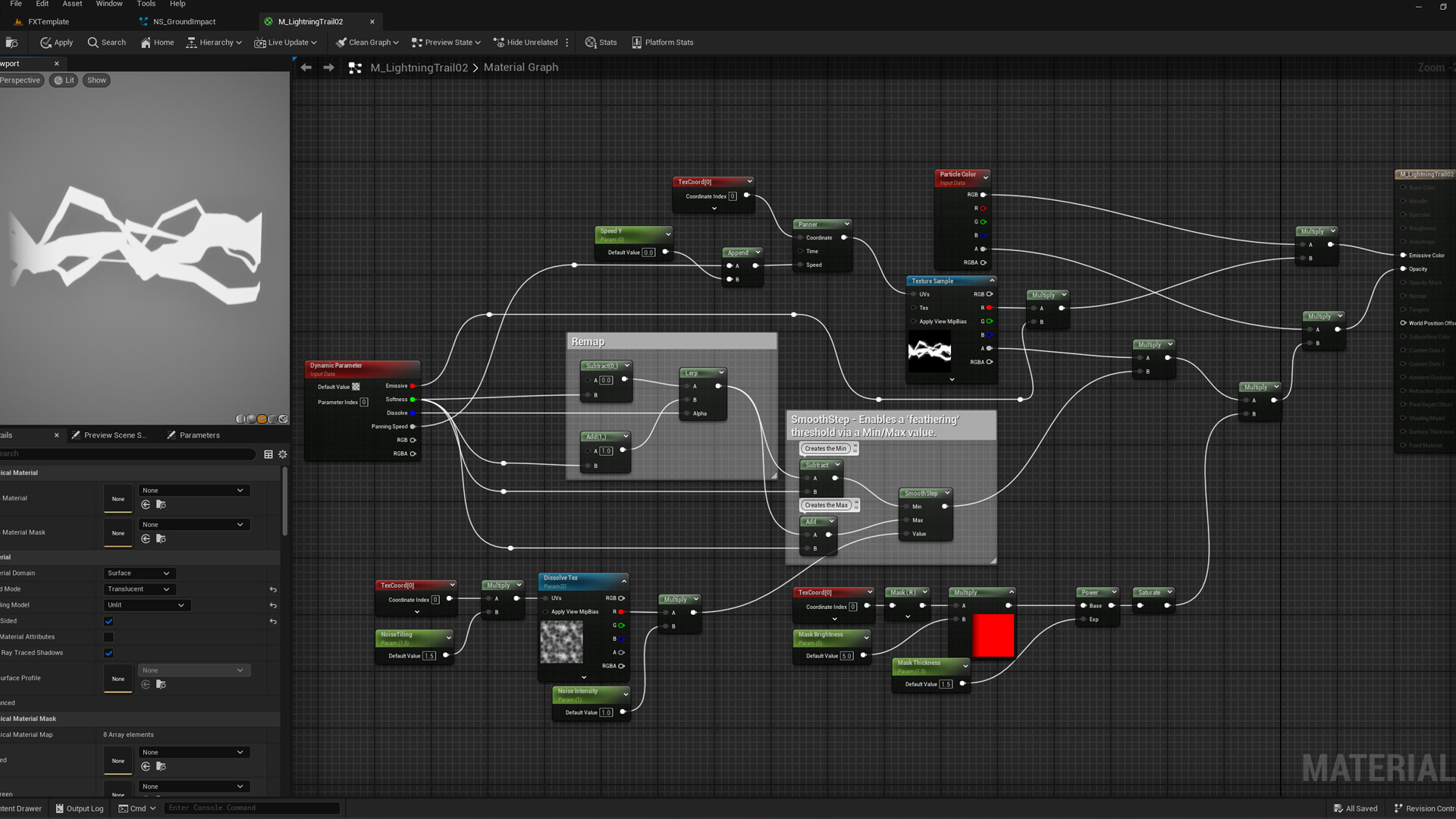Enable Use Material Attributes checkbox
1456x819 pixels.
108,637
